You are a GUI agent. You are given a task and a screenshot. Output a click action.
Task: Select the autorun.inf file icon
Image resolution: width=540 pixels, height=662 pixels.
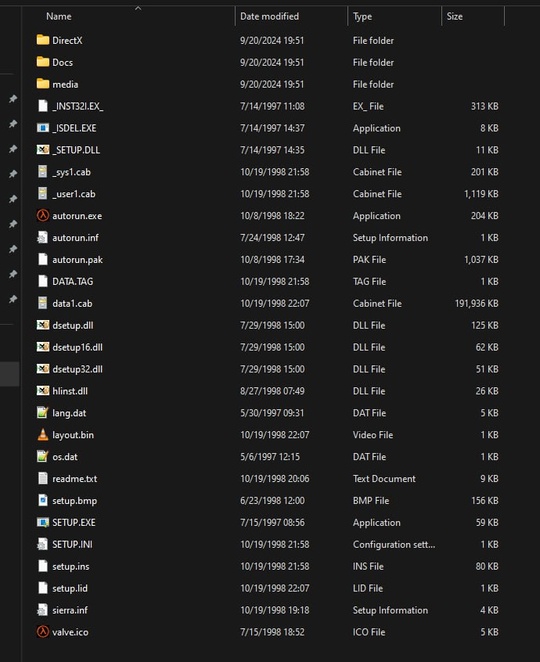click(x=43, y=238)
